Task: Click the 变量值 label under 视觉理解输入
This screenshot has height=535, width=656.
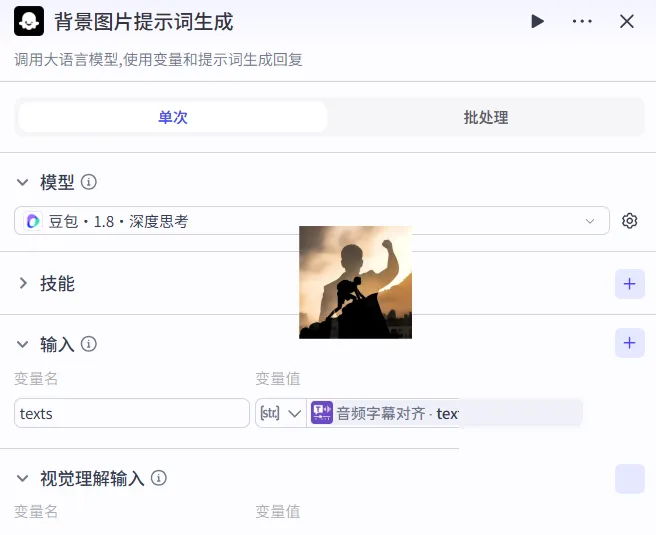Action: 278,512
